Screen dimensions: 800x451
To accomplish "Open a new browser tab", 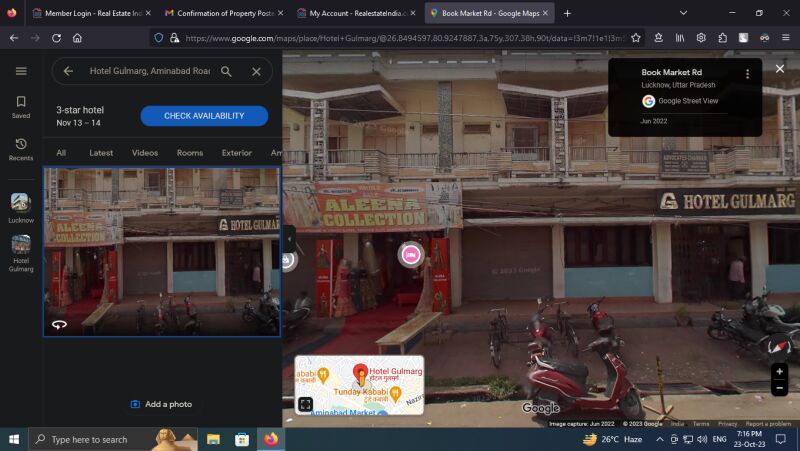I will click(567, 13).
